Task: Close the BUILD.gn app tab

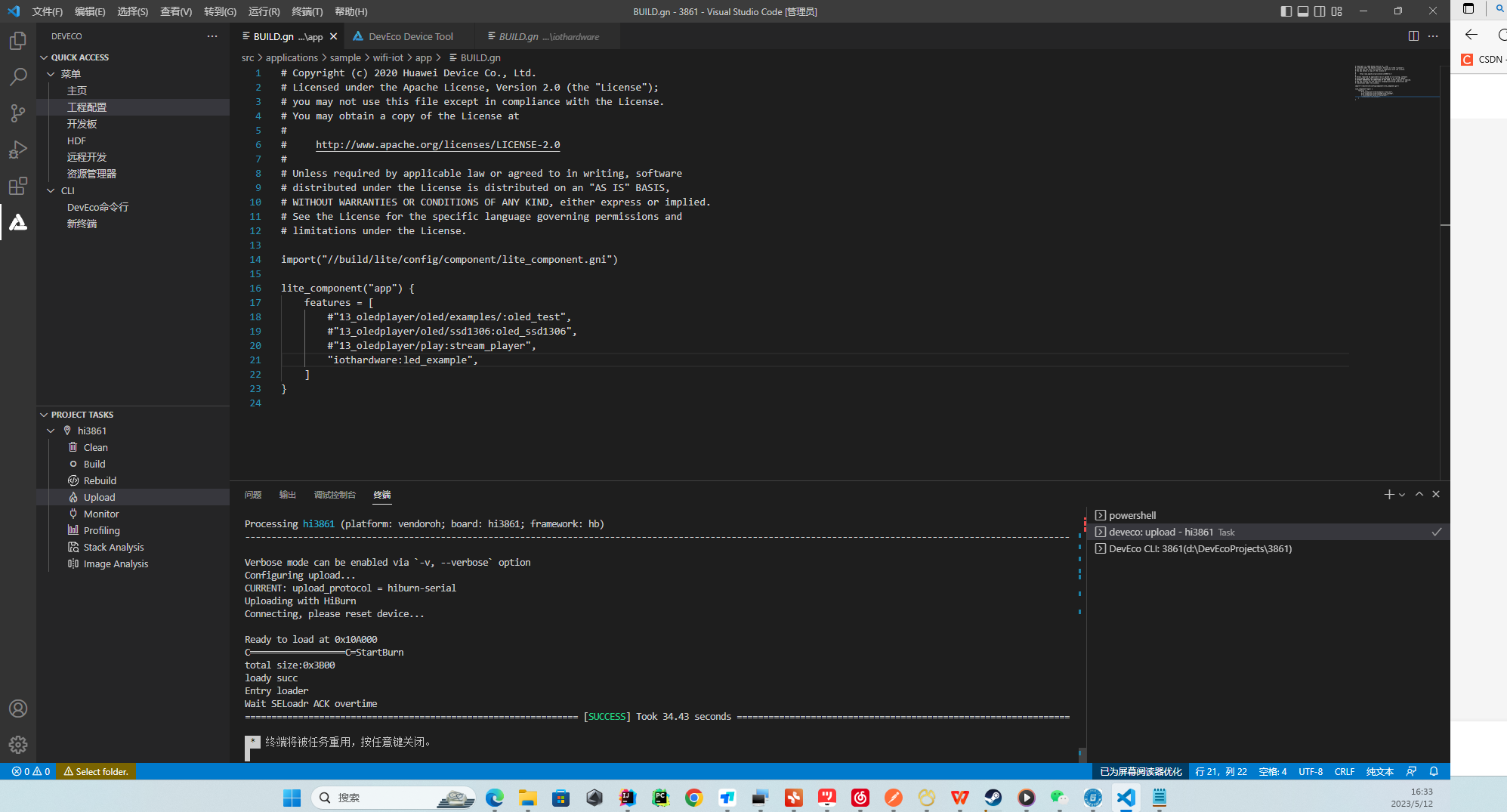Action: point(333,36)
